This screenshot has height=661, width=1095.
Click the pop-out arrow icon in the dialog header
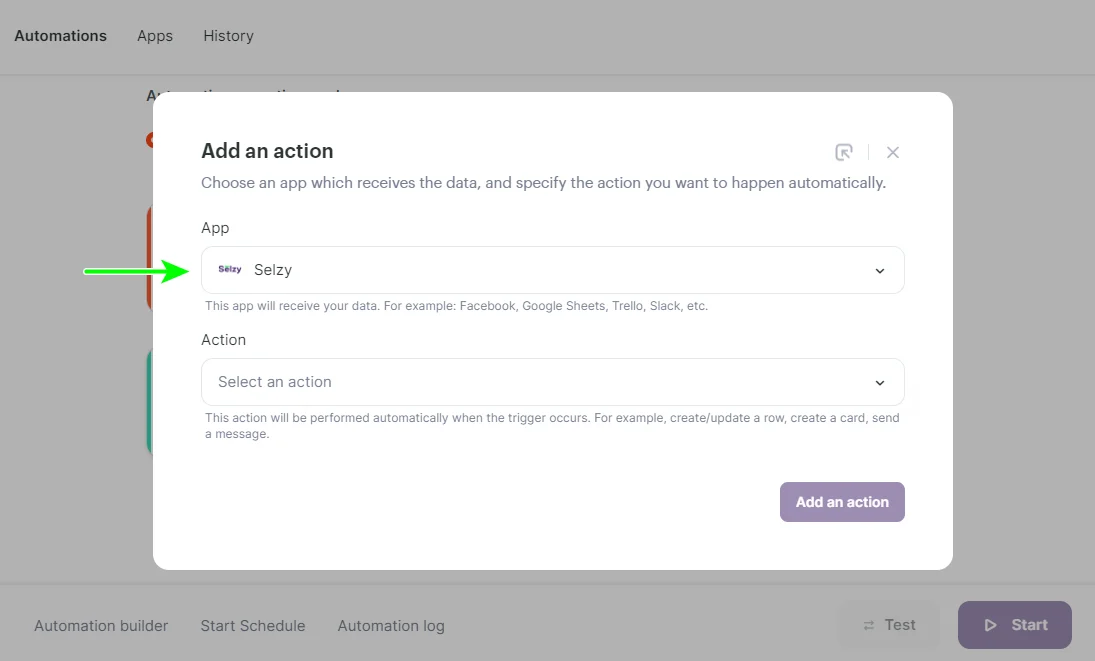[844, 152]
